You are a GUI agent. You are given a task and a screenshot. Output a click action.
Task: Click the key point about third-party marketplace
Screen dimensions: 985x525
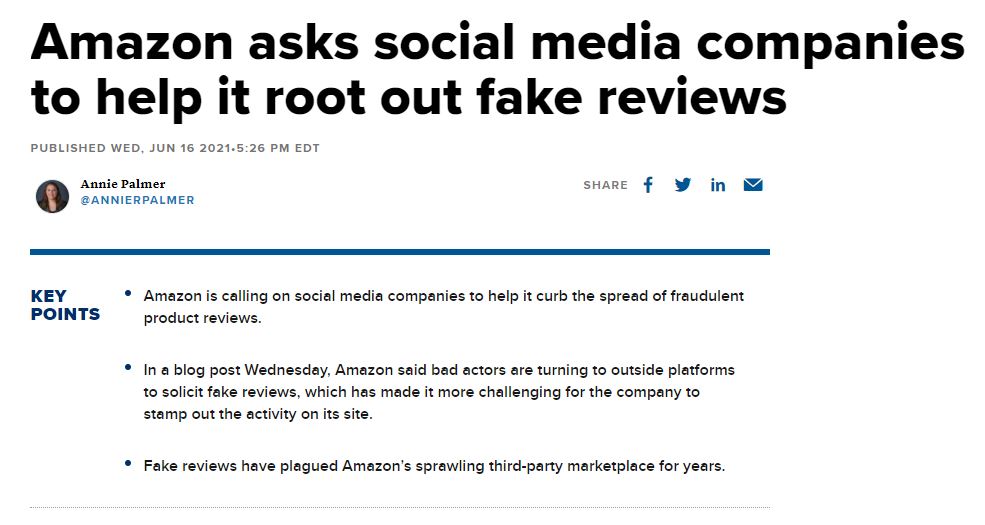click(434, 466)
